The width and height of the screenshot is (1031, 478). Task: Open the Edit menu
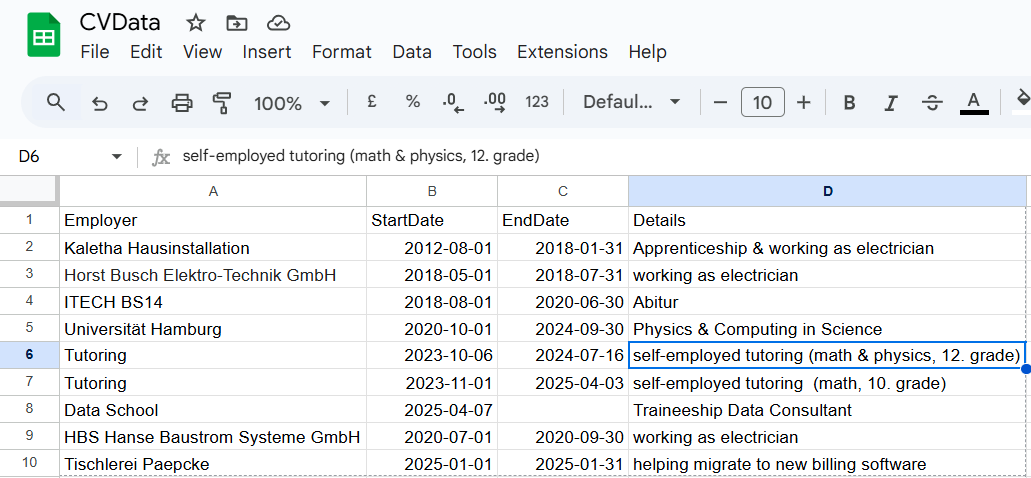pyautogui.click(x=146, y=52)
